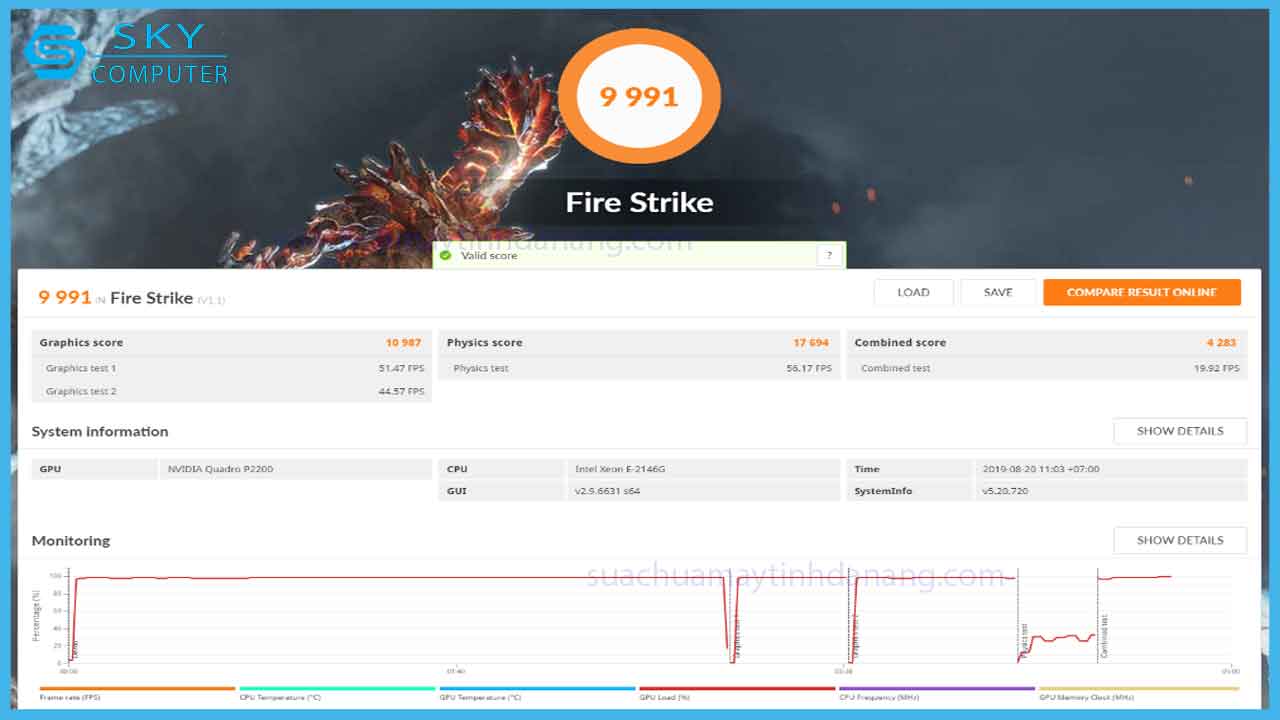Expand System information with SHOW DETAILS

tap(1180, 431)
